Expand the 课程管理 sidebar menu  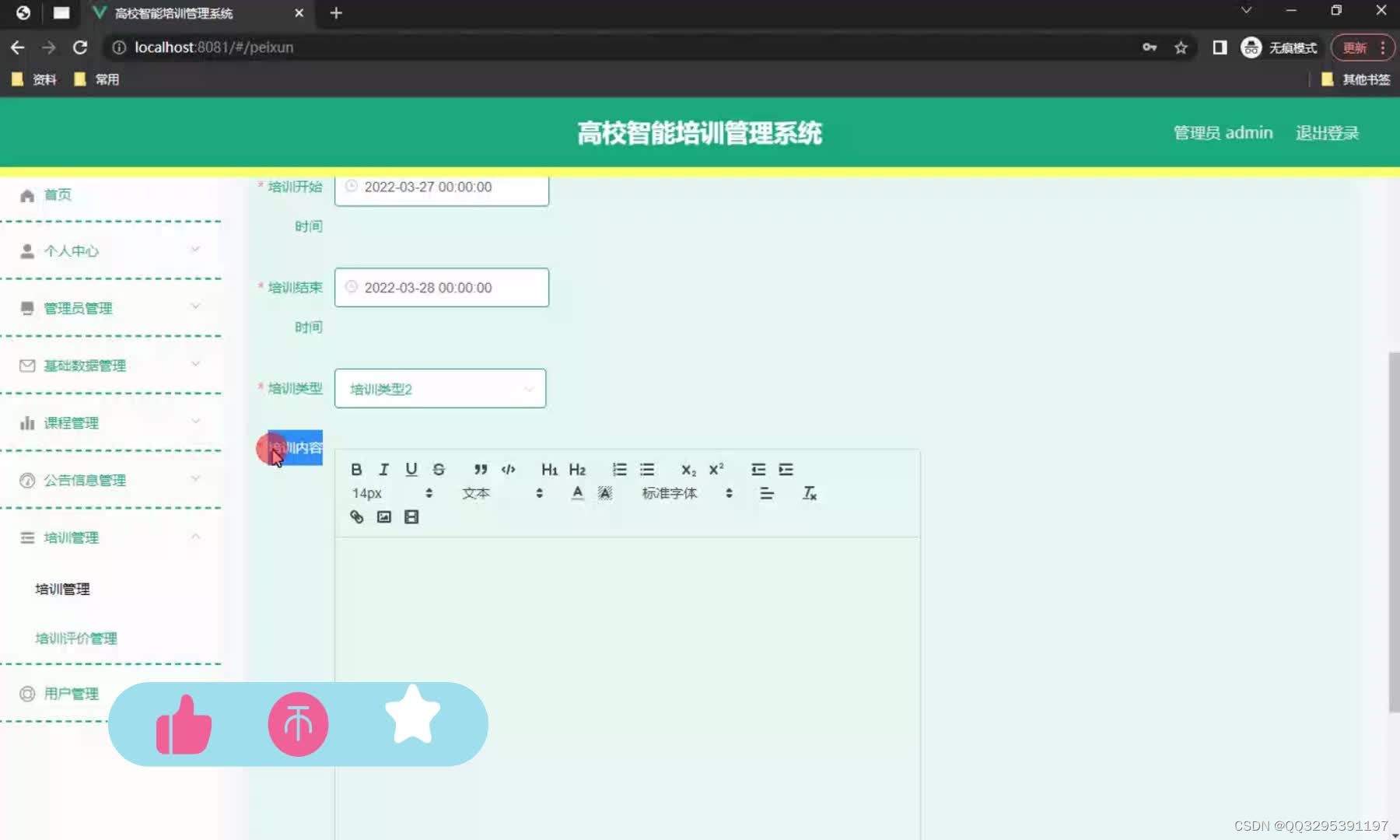[110, 423]
